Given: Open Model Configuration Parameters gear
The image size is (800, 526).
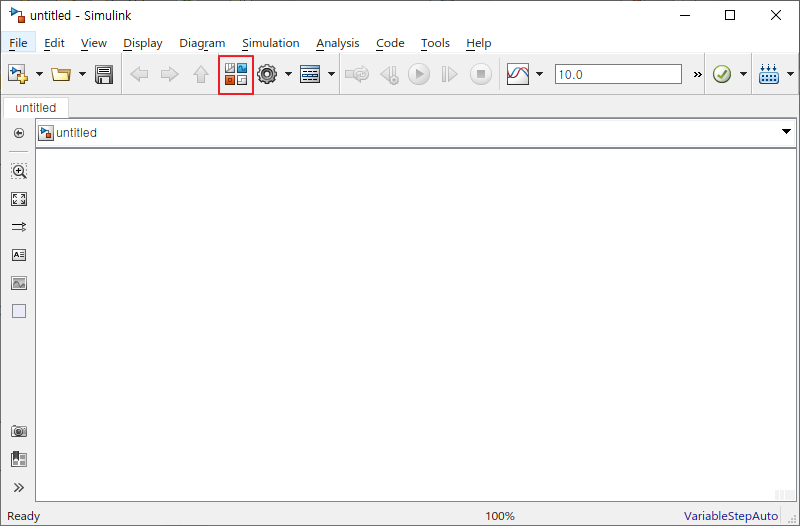Looking at the screenshot, I should pyautogui.click(x=267, y=74).
